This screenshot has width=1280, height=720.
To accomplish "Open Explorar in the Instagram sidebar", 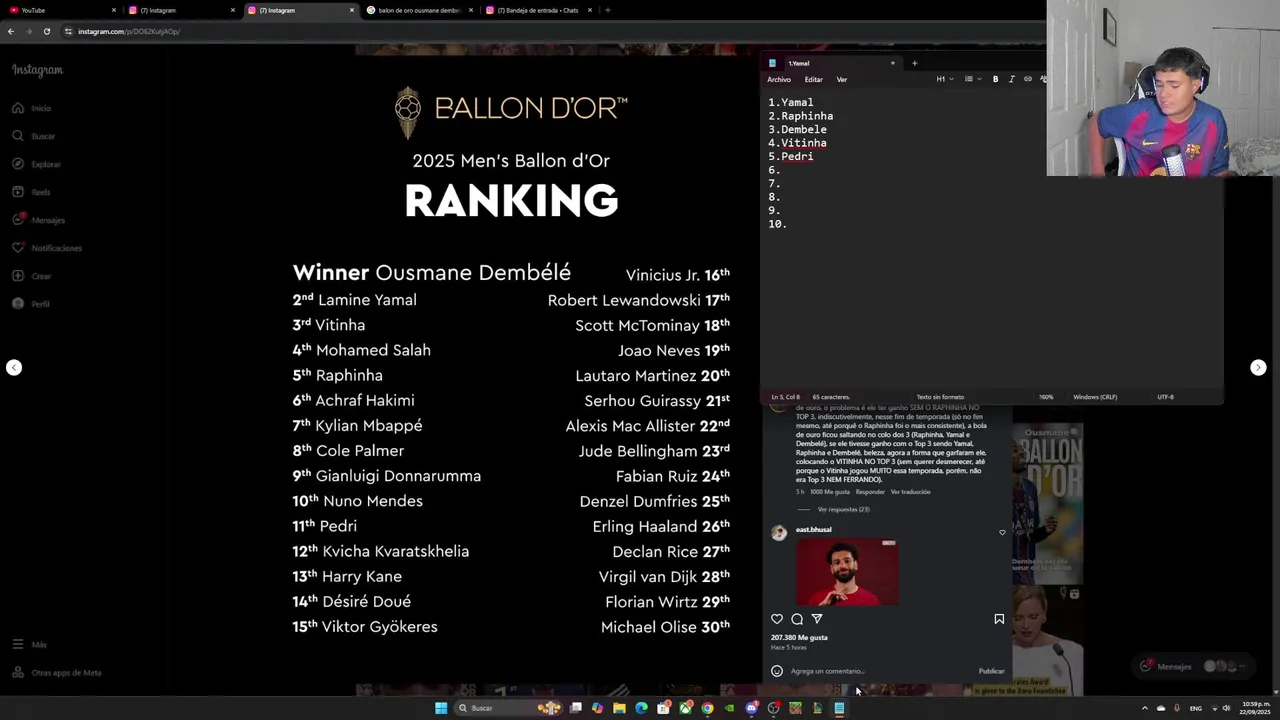I will coord(36,164).
